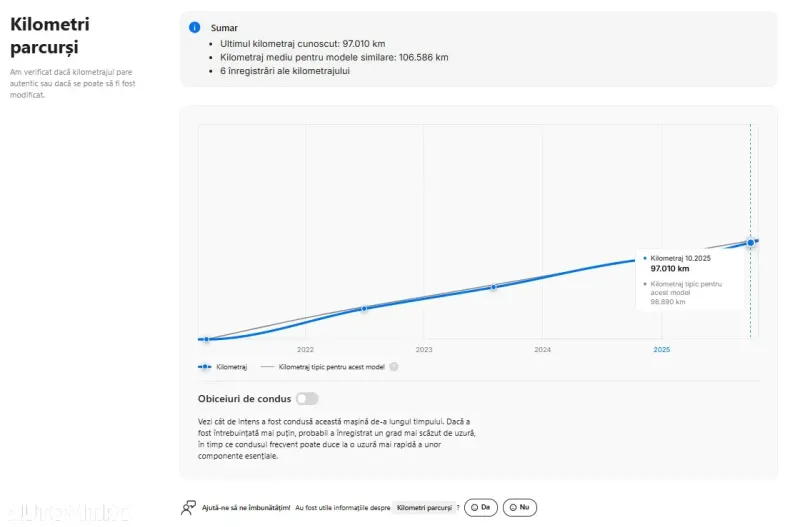The width and height of the screenshot is (790, 527).
Task: Click the 2022 year label on axis
Action: pyautogui.click(x=305, y=350)
